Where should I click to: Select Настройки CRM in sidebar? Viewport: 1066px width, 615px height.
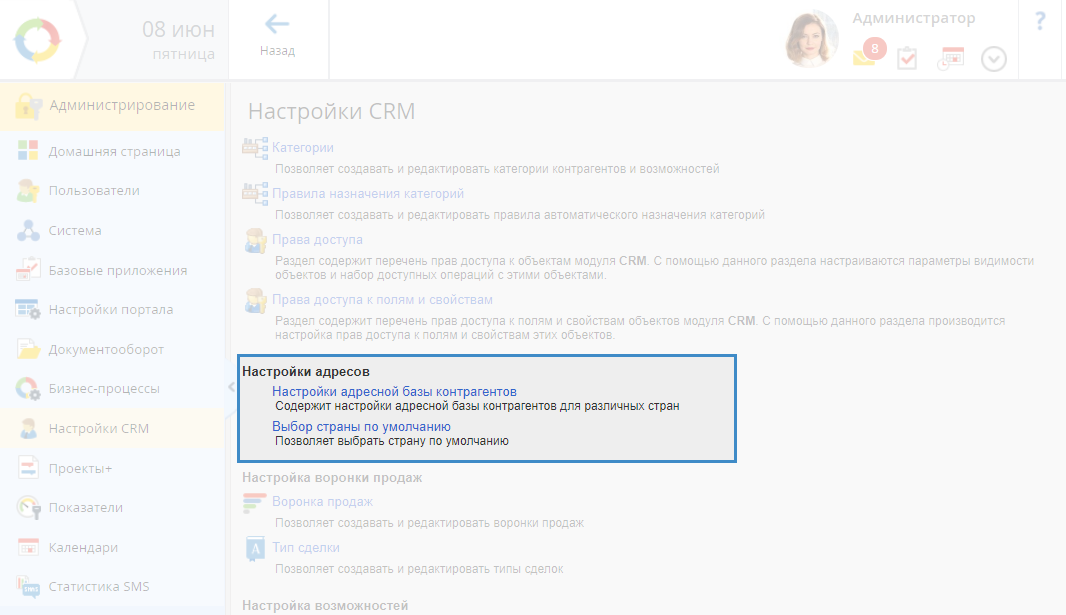112,428
